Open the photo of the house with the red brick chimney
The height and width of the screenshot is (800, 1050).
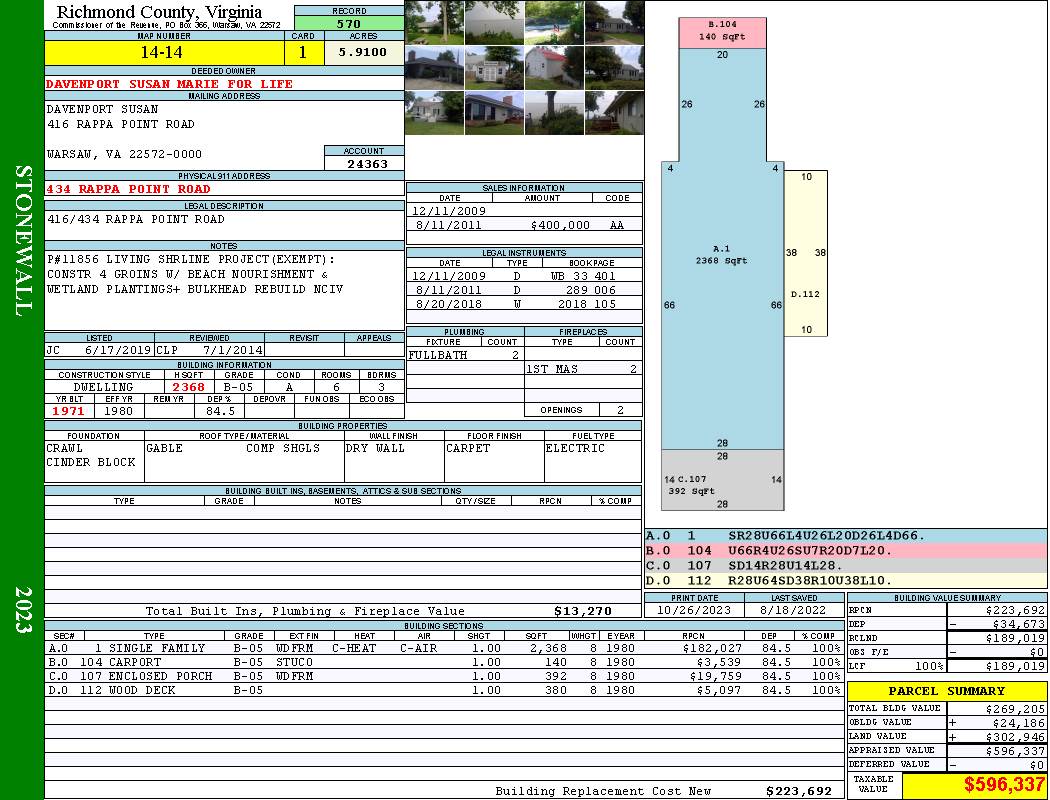click(x=494, y=112)
